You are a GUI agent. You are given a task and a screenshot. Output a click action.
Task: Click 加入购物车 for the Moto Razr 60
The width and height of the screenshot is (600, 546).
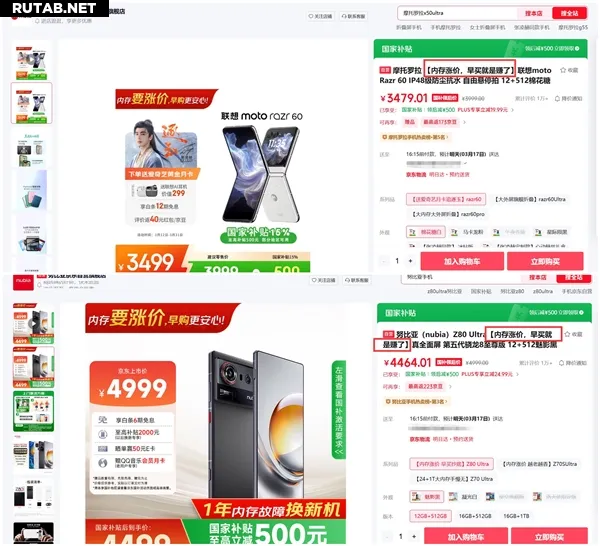coord(462,261)
